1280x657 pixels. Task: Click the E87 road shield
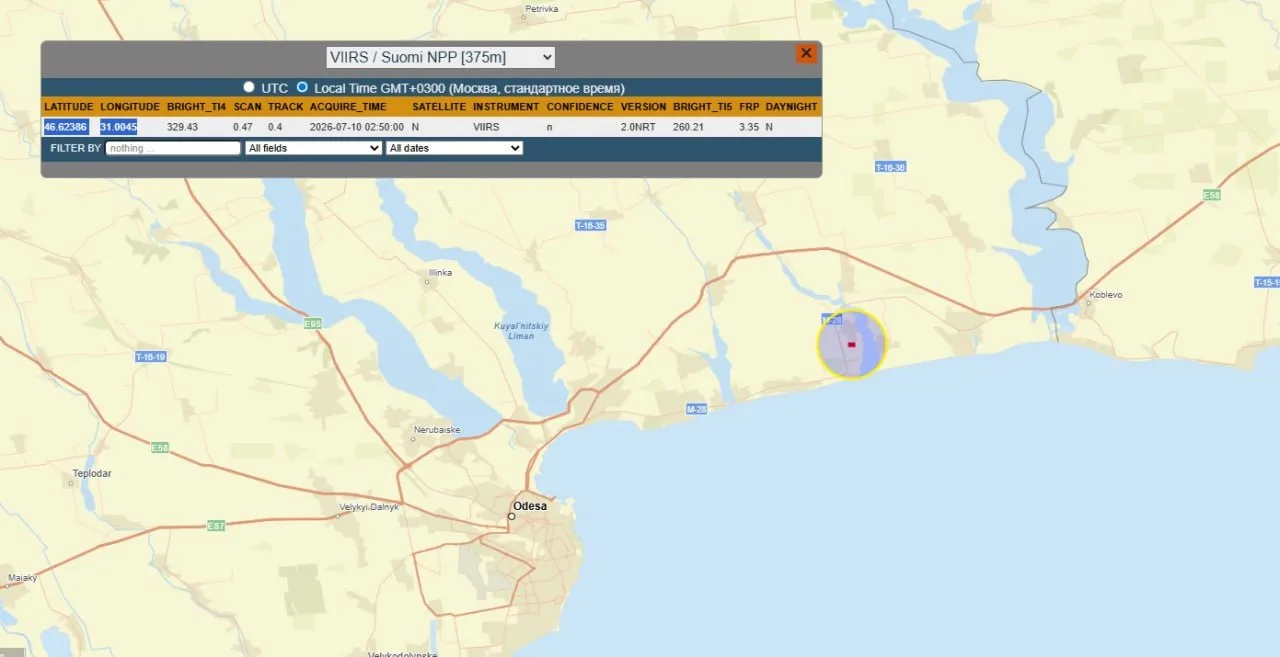216,526
